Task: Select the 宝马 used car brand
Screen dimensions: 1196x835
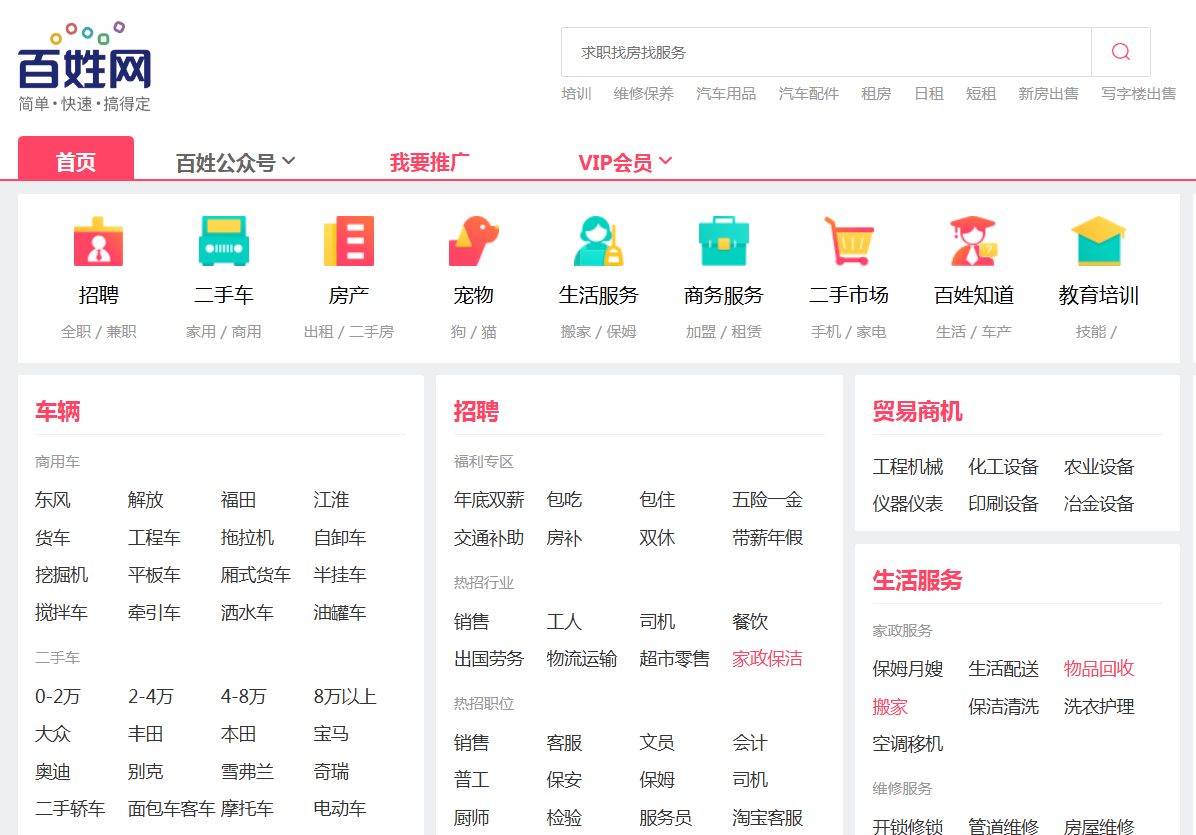Action: click(331, 734)
